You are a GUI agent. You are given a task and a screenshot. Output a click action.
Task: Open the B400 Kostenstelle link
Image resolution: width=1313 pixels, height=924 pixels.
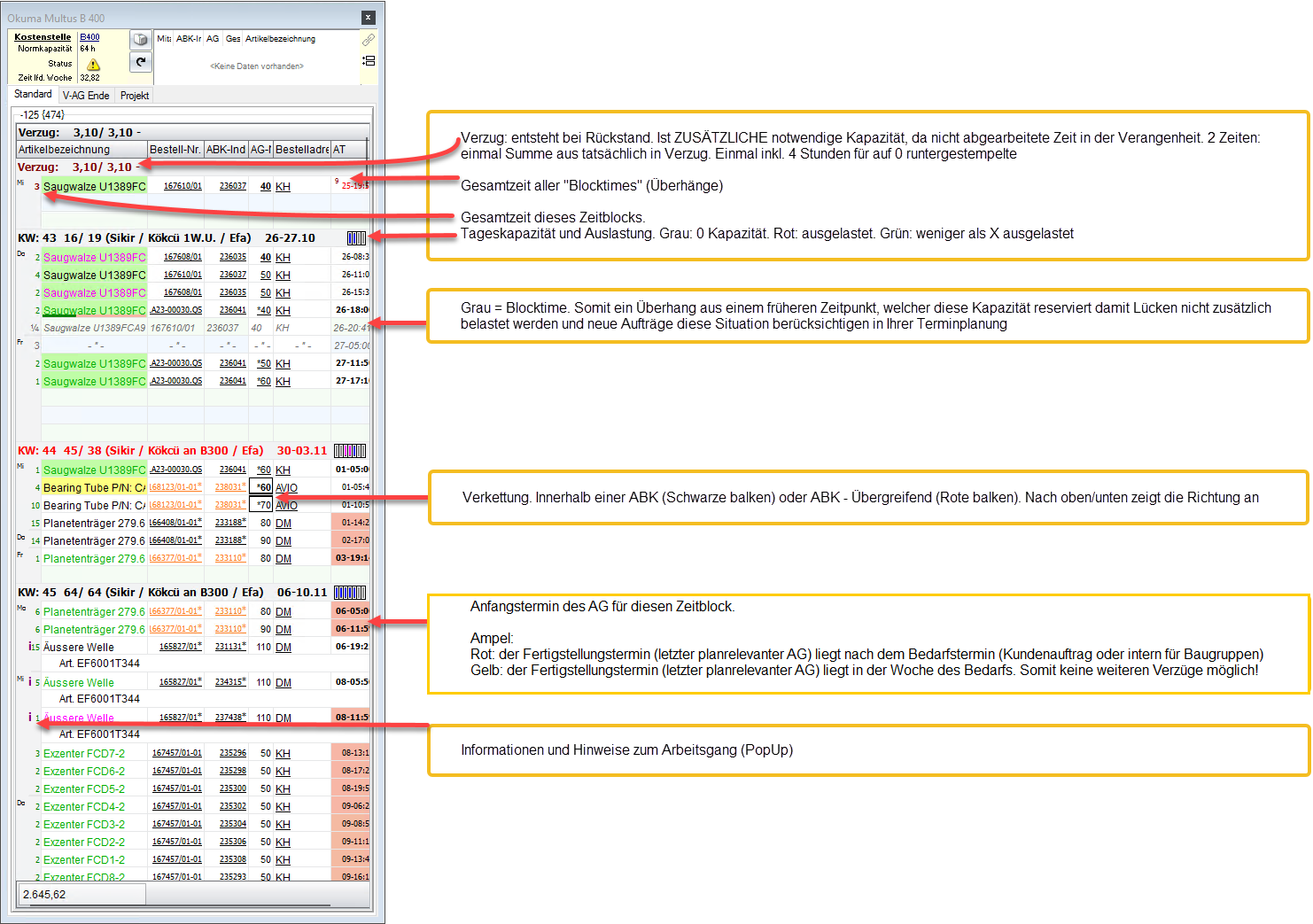click(x=89, y=37)
